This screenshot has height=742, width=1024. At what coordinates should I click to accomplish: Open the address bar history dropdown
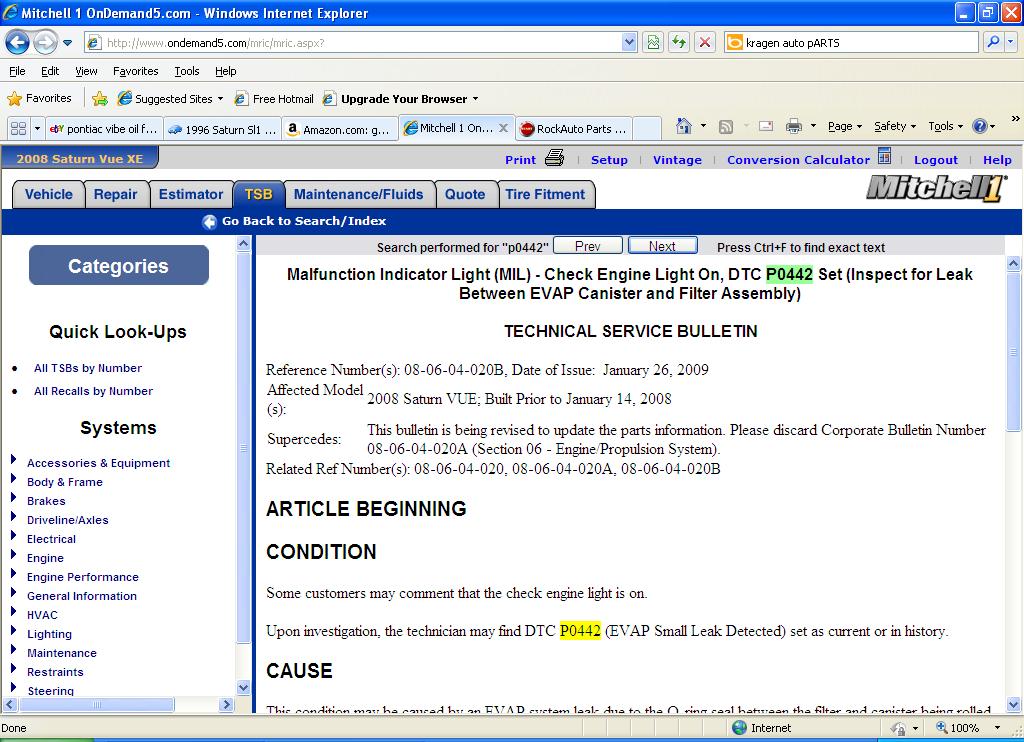[629, 43]
